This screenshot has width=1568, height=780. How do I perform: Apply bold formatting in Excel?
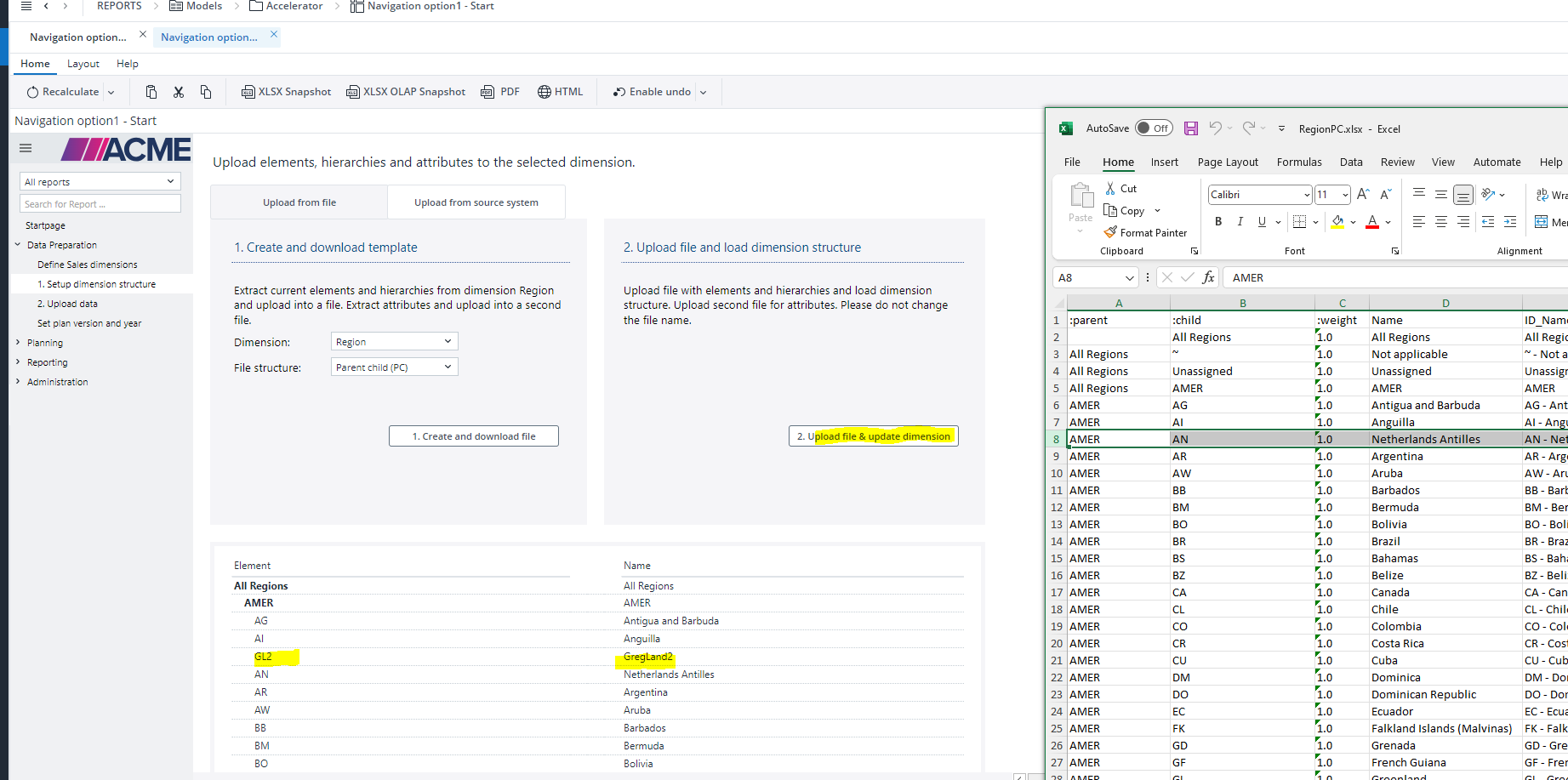coord(1218,222)
